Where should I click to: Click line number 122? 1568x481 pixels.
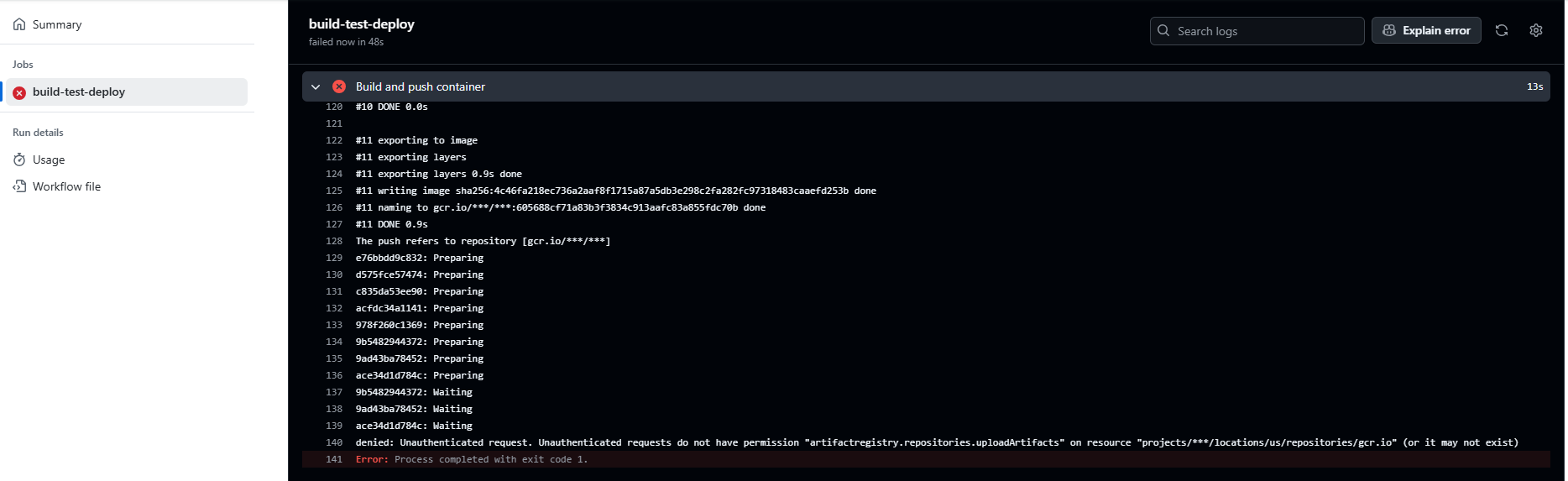click(x=334, y=140)
